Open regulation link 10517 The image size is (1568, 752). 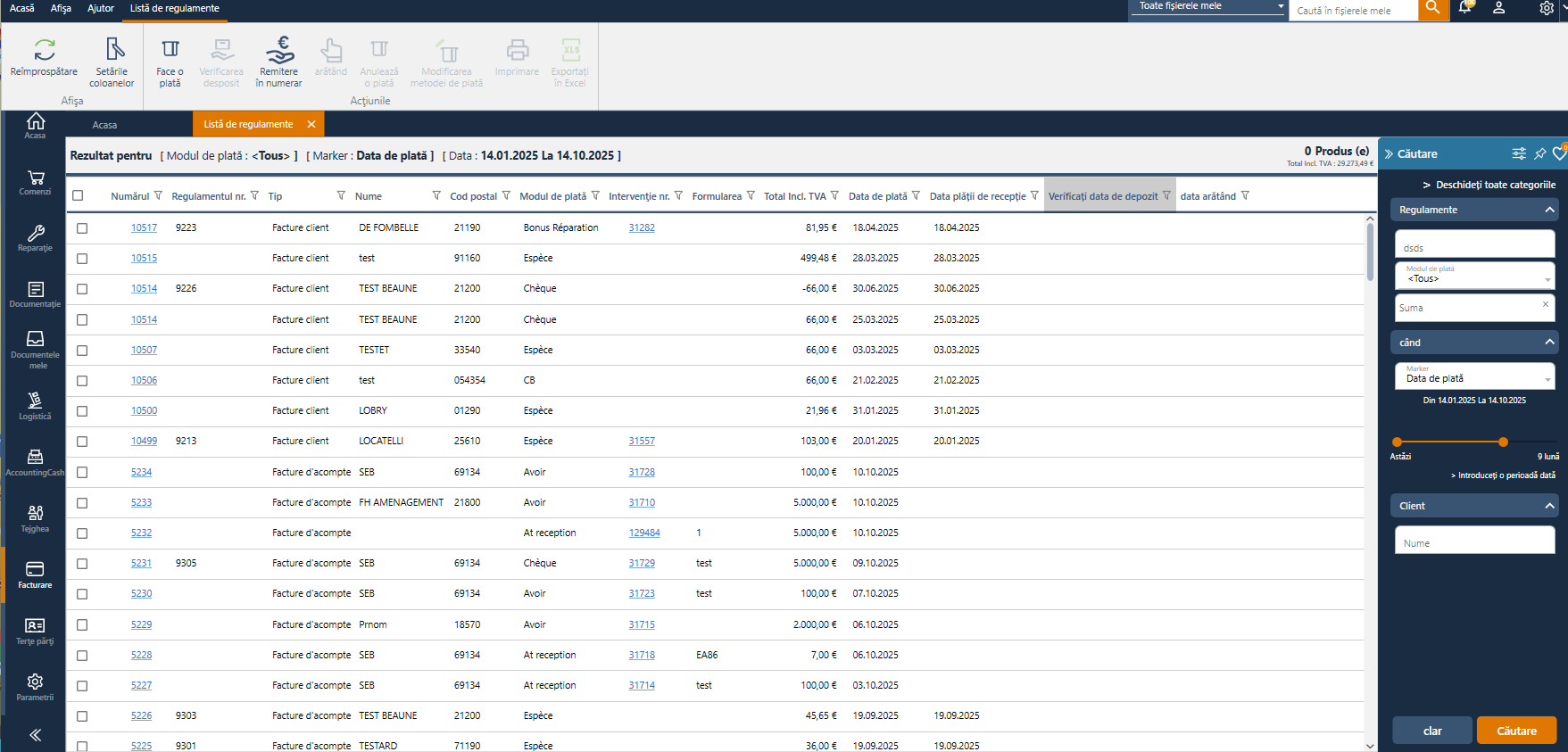(144, 227)
